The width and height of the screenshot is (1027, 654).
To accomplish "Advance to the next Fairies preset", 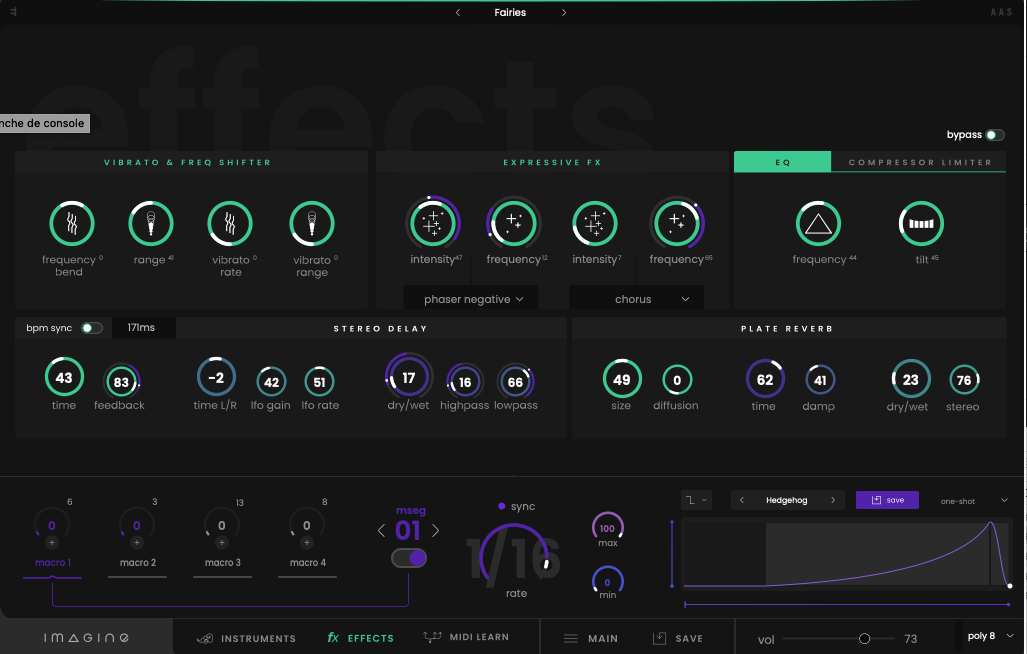I will click(x=563, y=12).
